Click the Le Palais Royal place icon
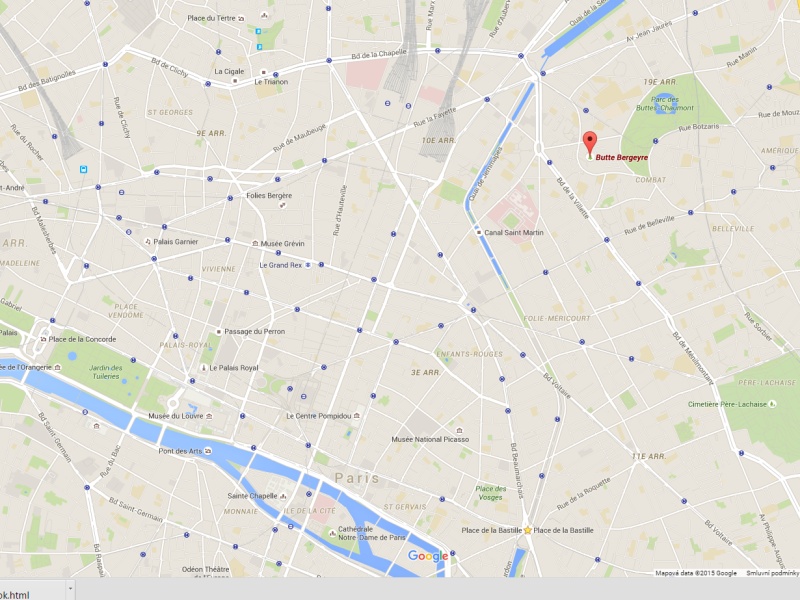Viewport: 800px width, 600px height. 204,368
